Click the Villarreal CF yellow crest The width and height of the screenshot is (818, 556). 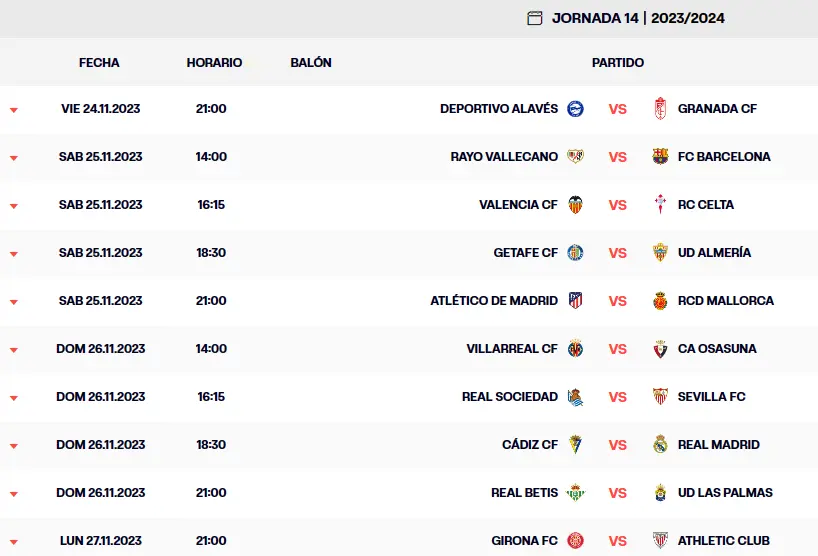(x=575, y=348)
